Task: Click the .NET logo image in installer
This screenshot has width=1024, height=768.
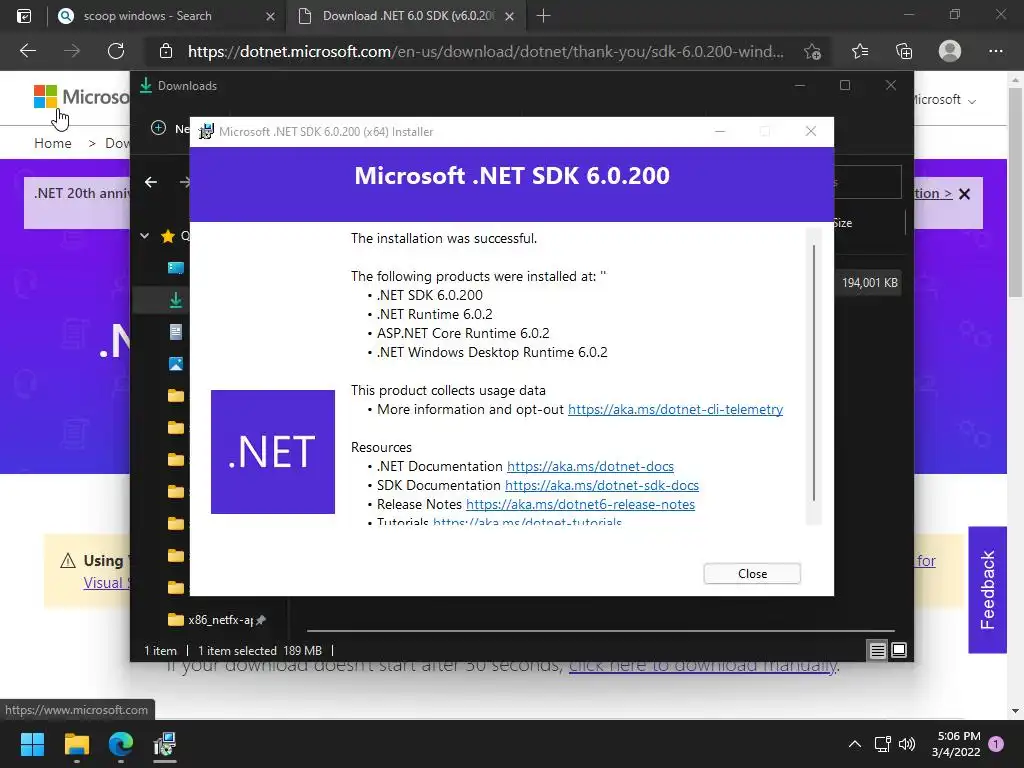Action: tap(273, 452)
